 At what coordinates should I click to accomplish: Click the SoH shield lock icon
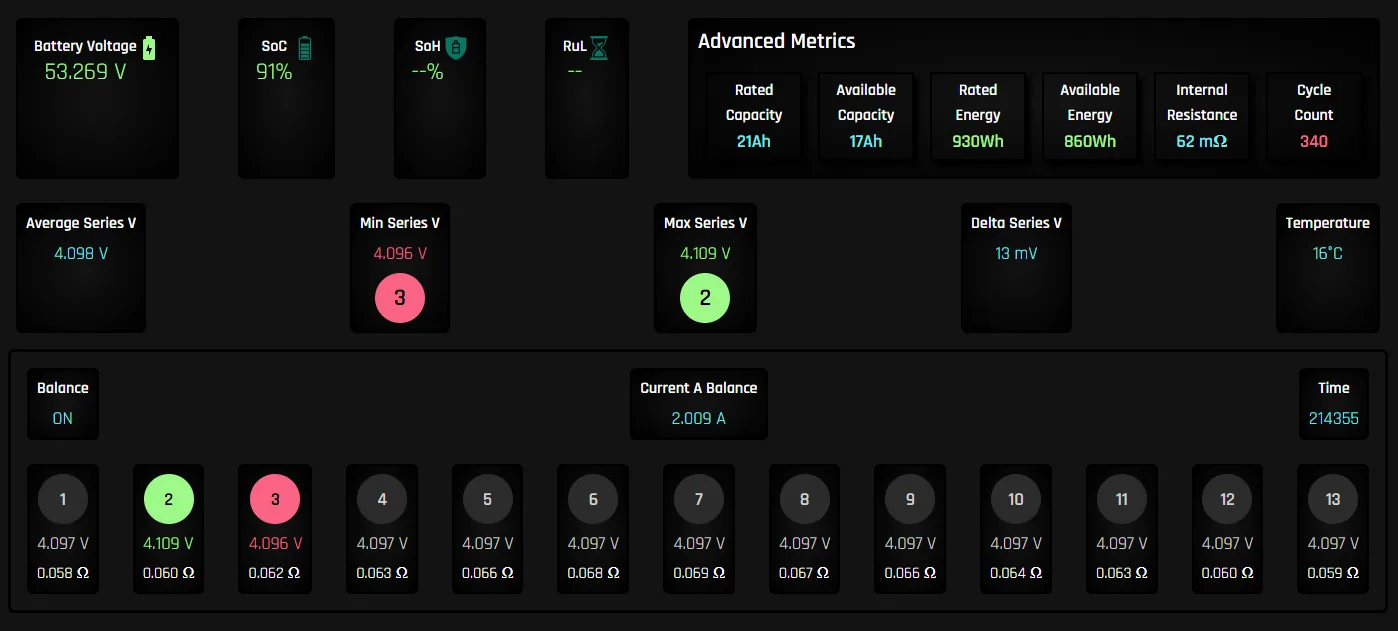pyautogui.click(x=456, y=47)
